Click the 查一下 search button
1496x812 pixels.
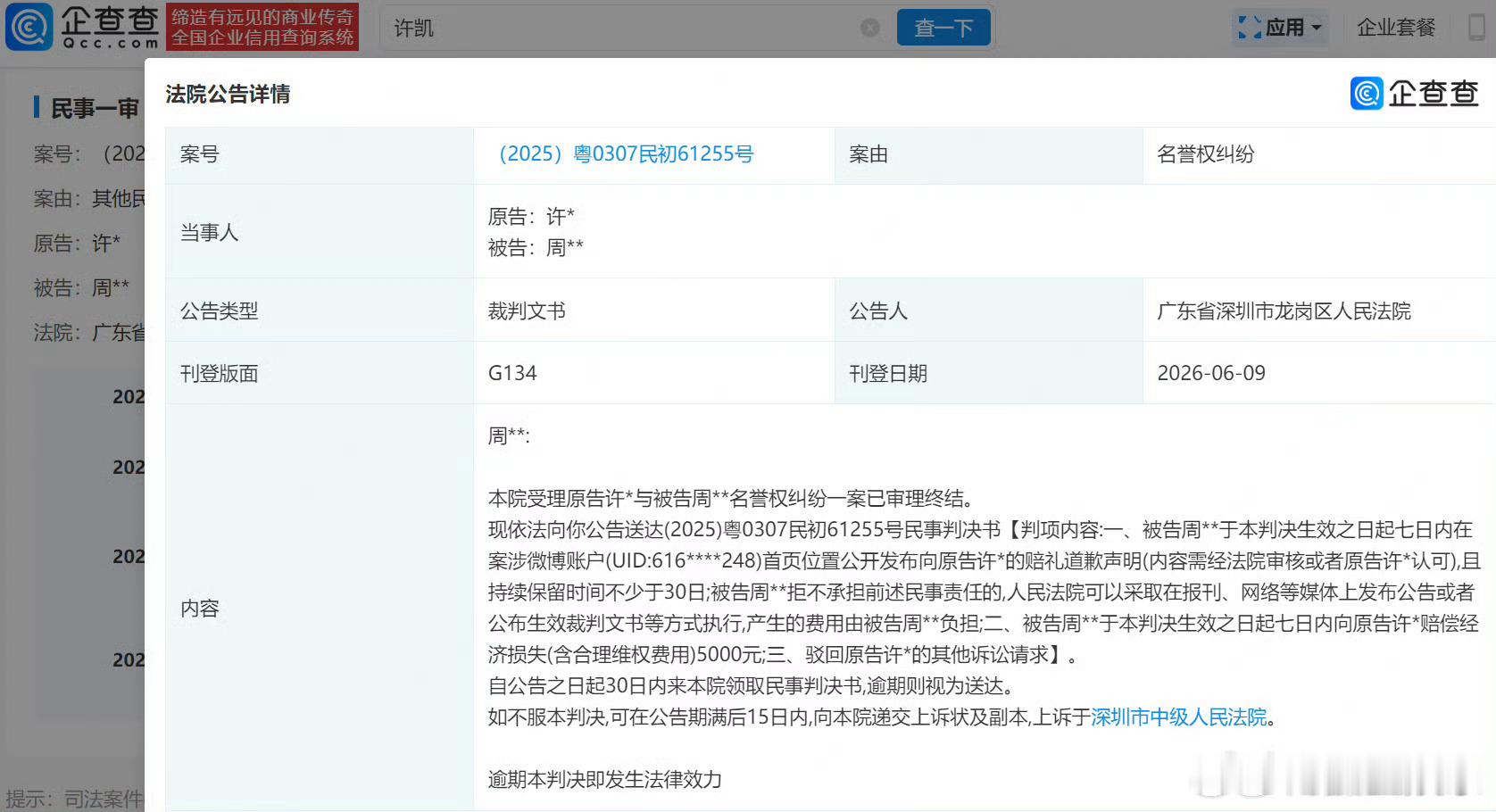tap(943, 28)
